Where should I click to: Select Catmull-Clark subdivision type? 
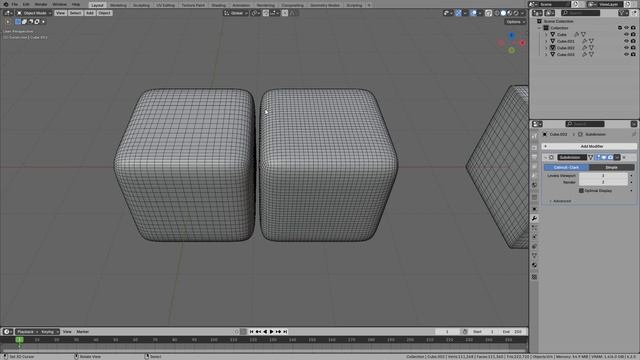pos(566,167)
